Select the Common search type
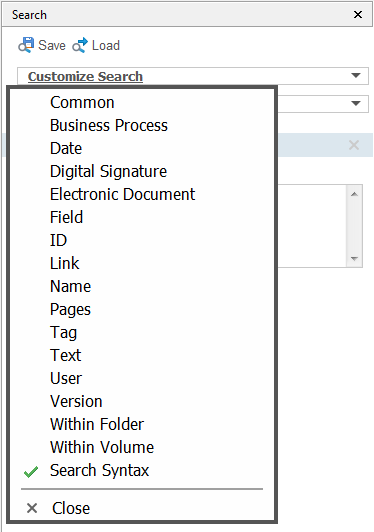The image size is (374, 532). 82,102
